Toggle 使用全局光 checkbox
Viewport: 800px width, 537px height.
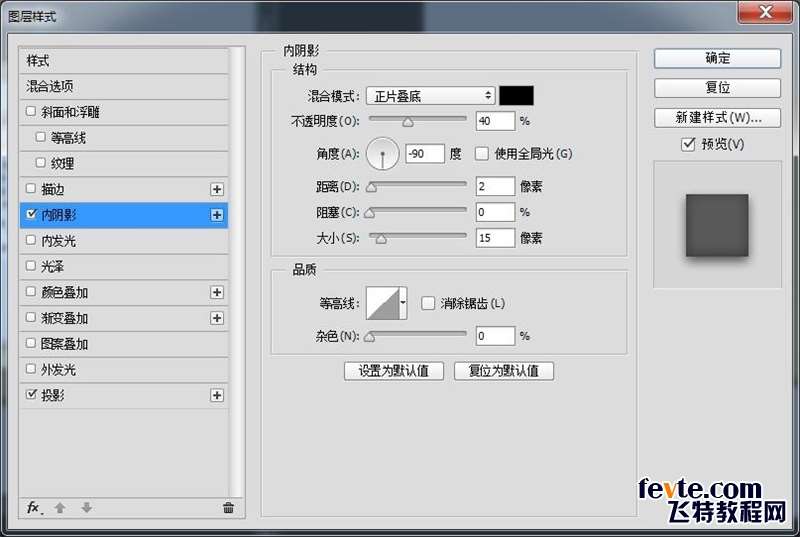(482, 154)
